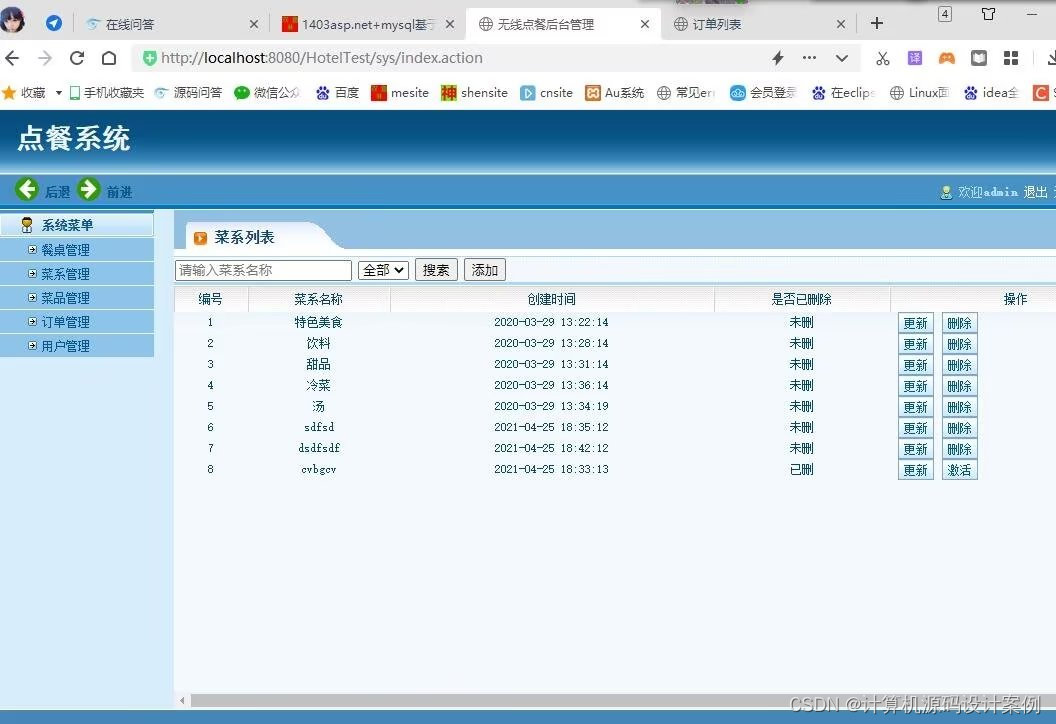
Task: Open the Au系统 bookmark
Action: coord(615,93)
